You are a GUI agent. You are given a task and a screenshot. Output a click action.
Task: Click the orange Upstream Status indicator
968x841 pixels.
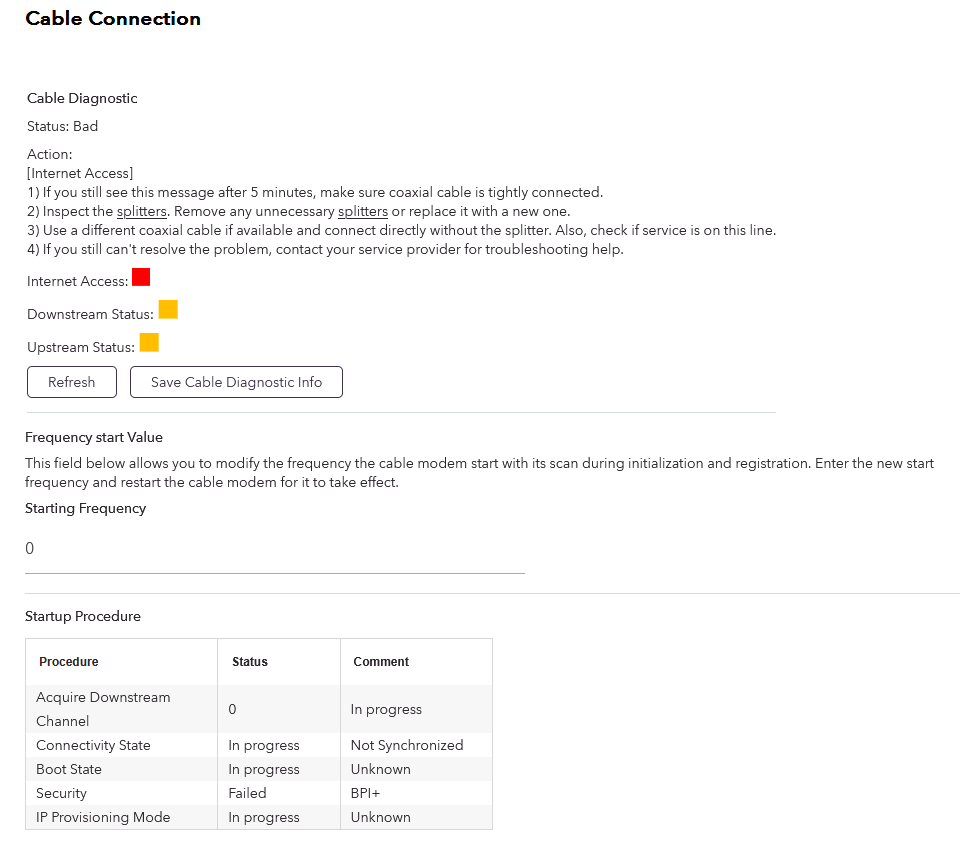pyautogui.click(x=149, y=343)
